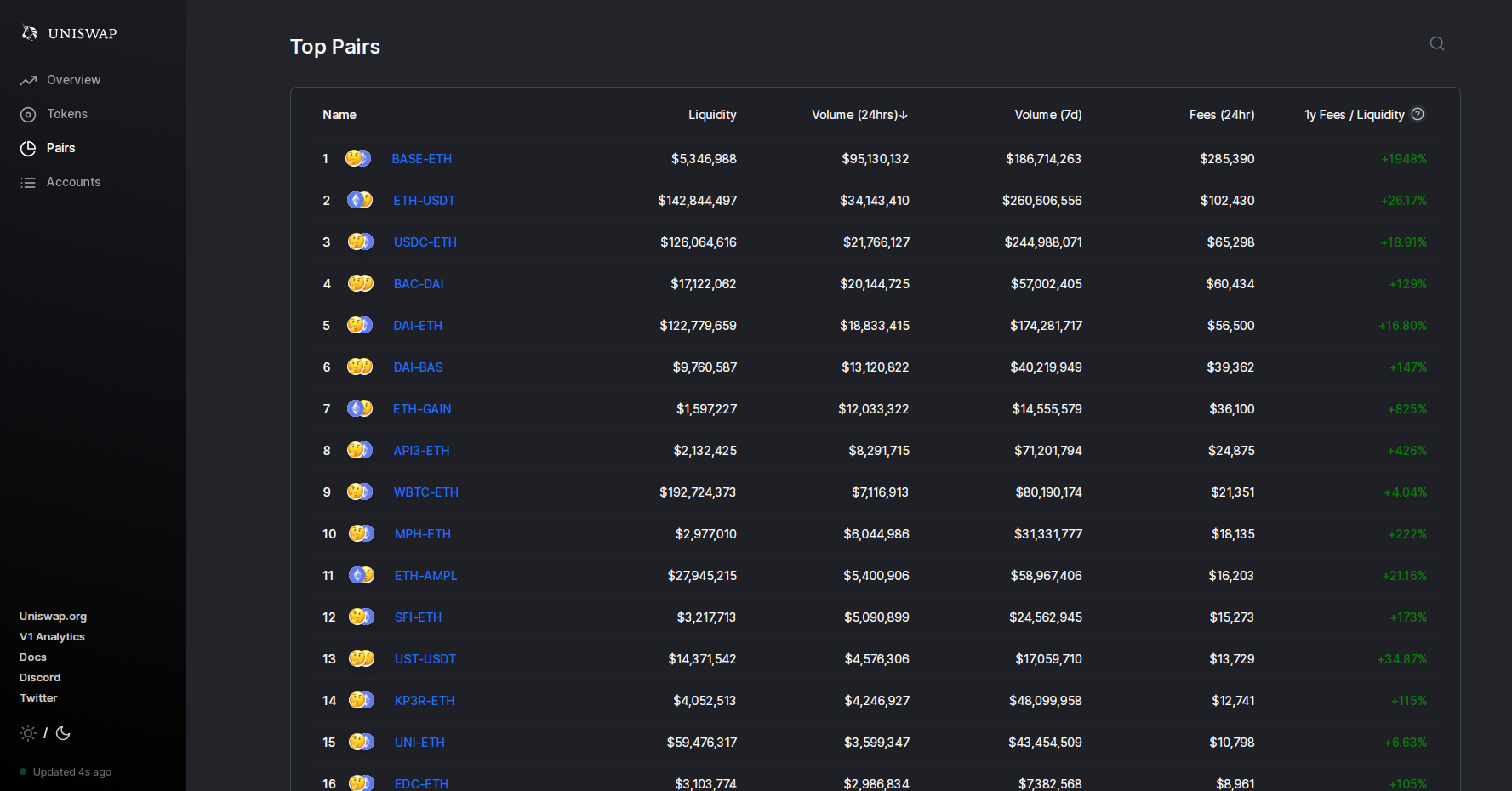The height and width of the screenshot is (791, 1512).
Task: Open the BAC-DAI pair link
Action: (419, 284)
